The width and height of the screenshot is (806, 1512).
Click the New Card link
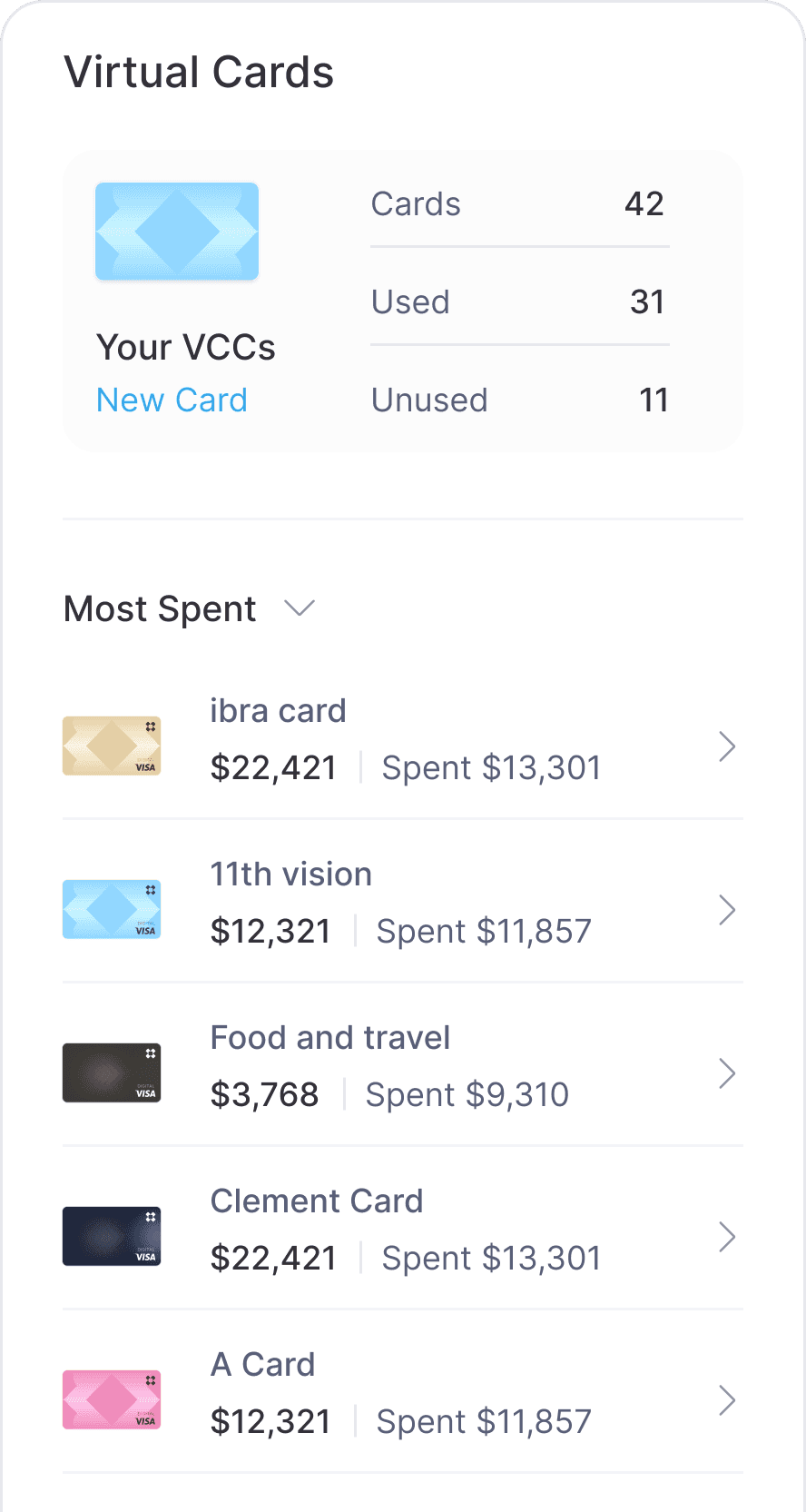pos(172,400)
